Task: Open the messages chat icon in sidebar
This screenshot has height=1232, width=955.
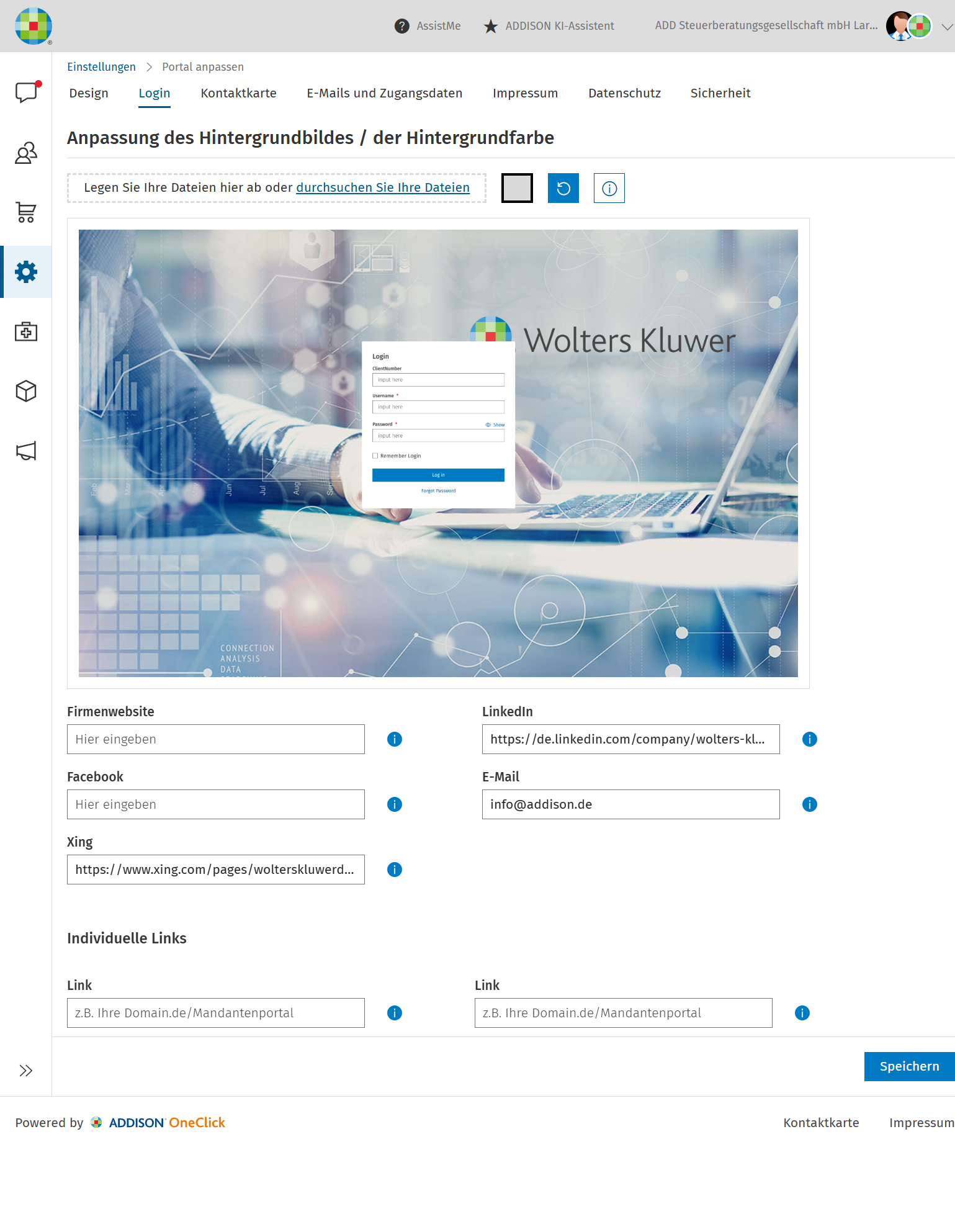Action: [x=27, y=92]
